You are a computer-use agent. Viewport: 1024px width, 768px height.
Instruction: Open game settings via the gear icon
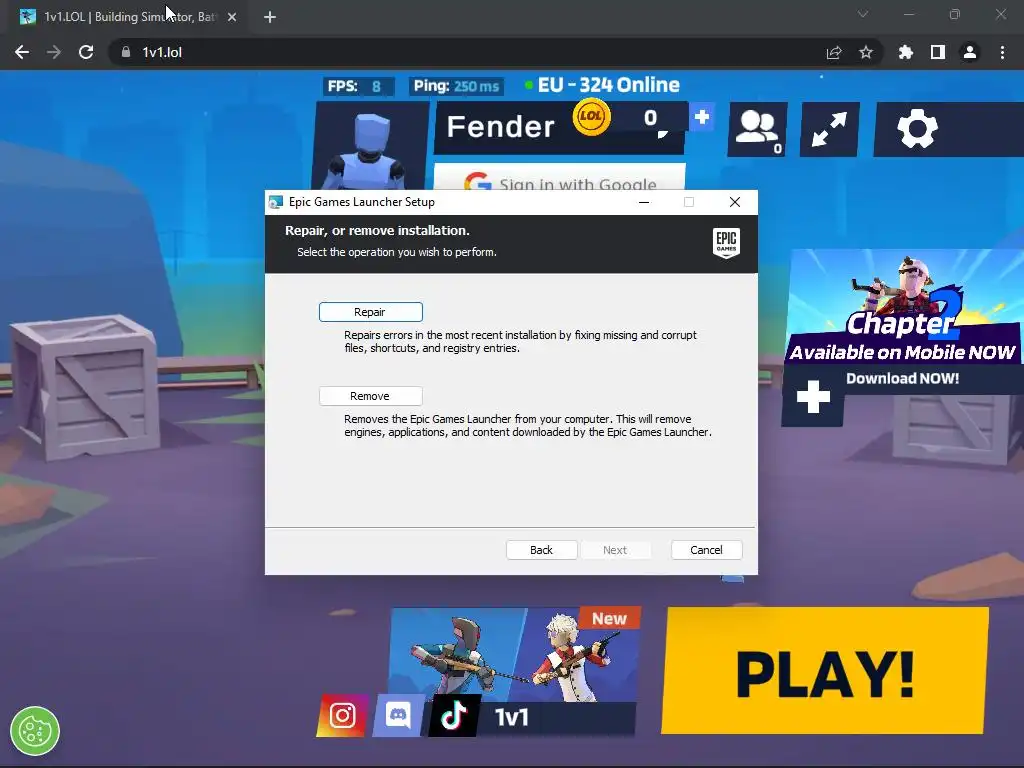917,129
